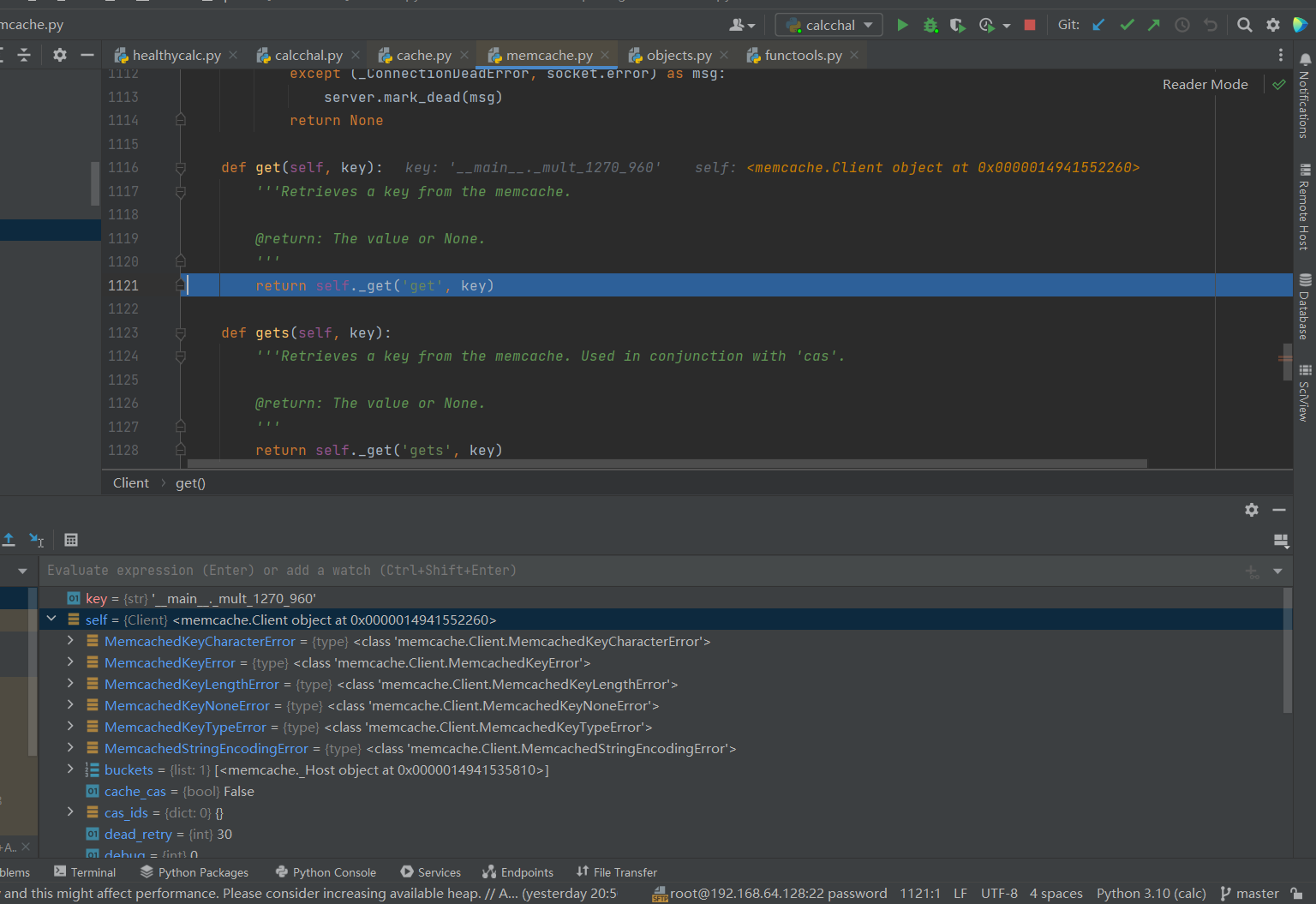Expand MemcachedKeyNoneError node
This screenshot has width=1316, height=904.
[x=70, y=704]
